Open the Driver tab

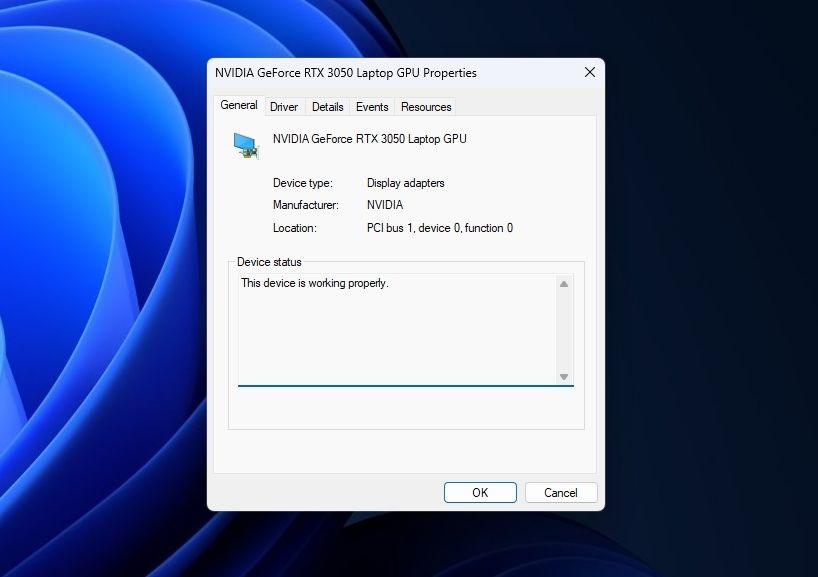pyautogui.click(x=284, y=107)
